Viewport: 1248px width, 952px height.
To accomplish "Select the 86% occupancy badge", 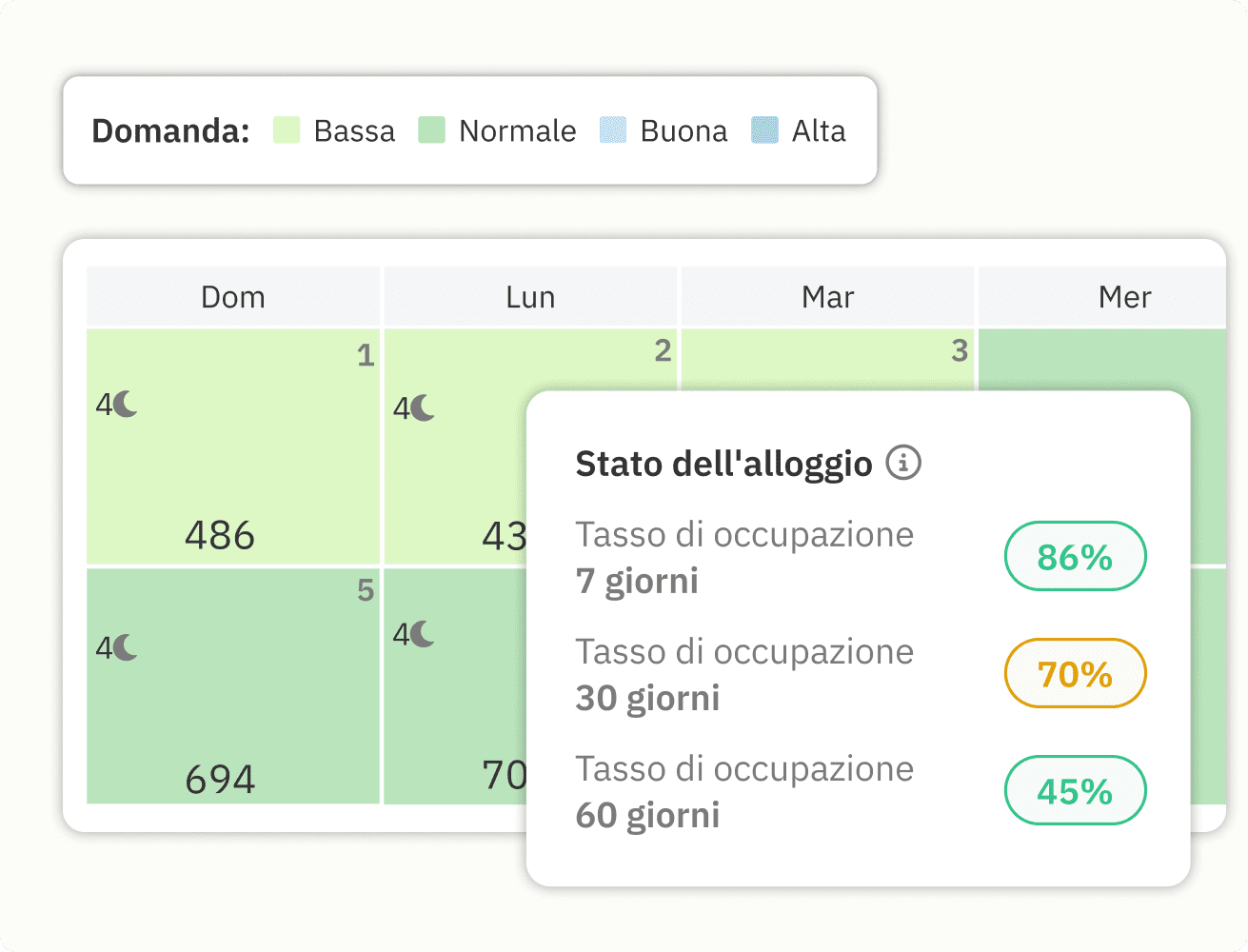I will 1075,556.
